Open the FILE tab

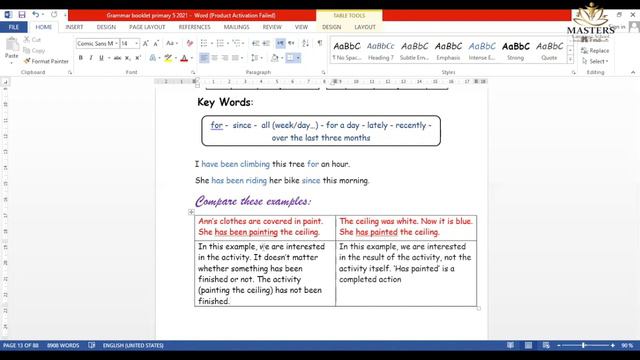(14, 27)
